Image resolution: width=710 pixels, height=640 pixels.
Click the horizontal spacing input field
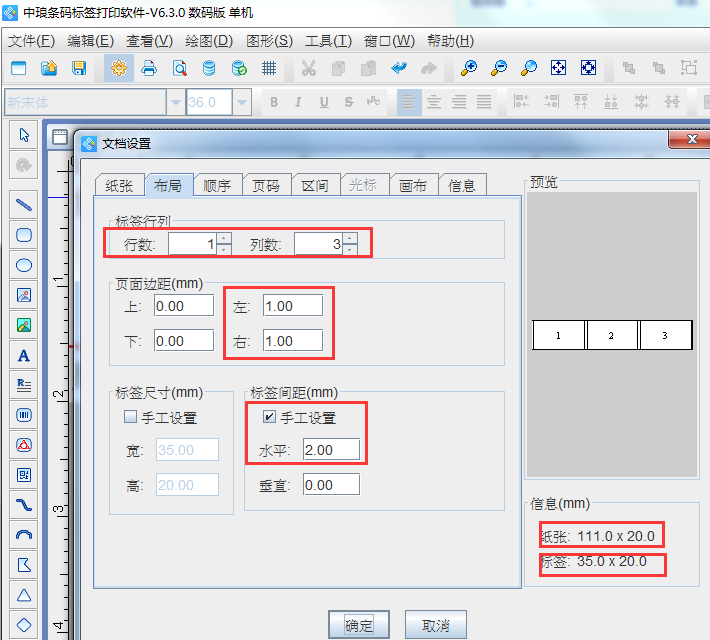click(332, 450)
